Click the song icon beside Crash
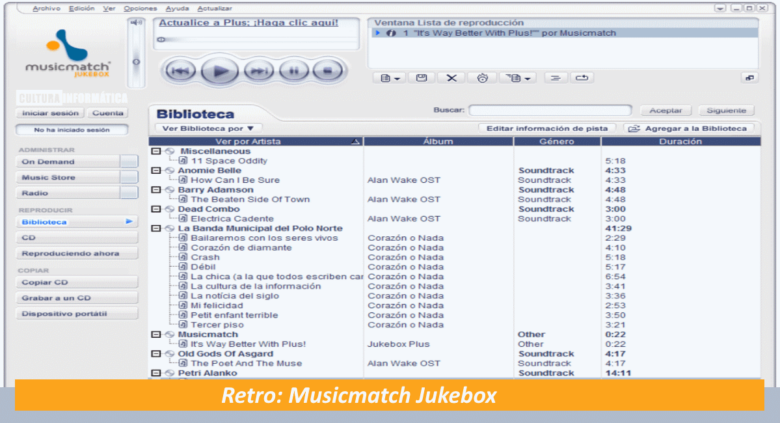Image resolution: width=780 pixels, height=423 pixels. pyautogui.click(x=183, y=257)
